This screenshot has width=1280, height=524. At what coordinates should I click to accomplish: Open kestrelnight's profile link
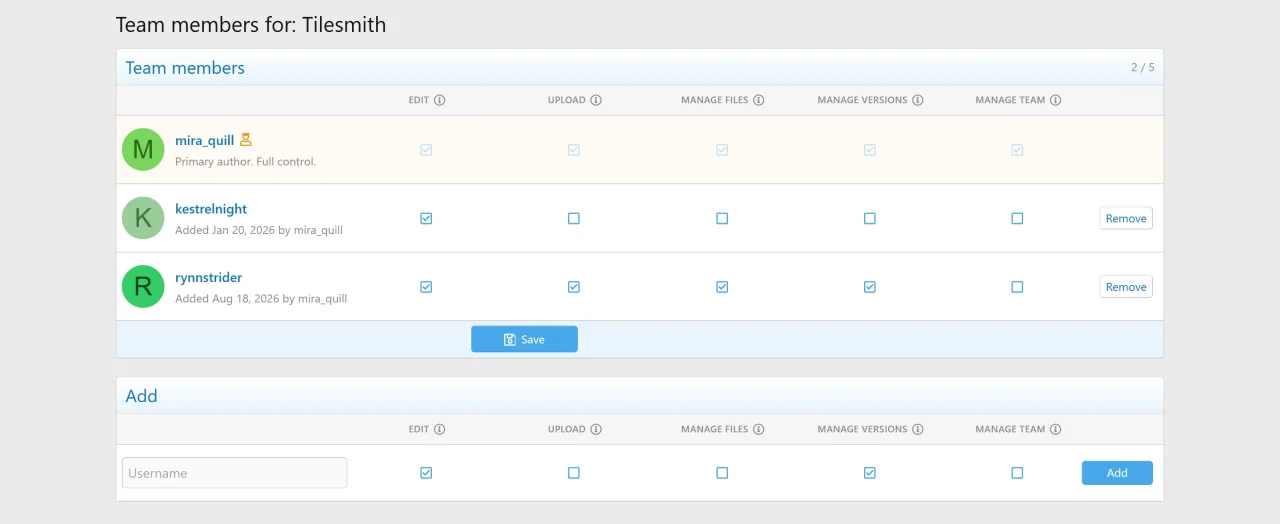(x=211, y=209)
